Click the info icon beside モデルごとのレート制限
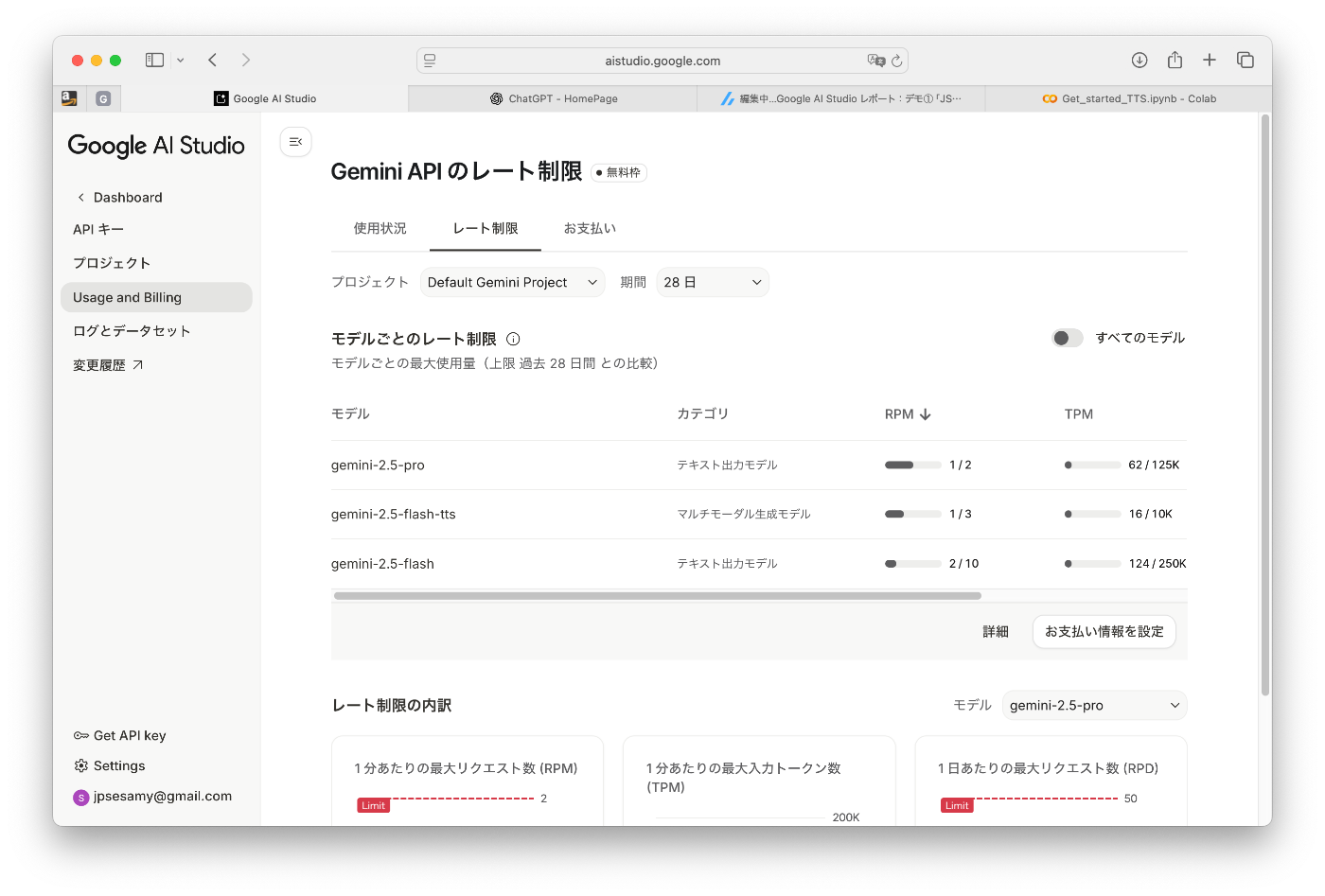This screenshot has height=896, width=1325. (x=513, y=339)
